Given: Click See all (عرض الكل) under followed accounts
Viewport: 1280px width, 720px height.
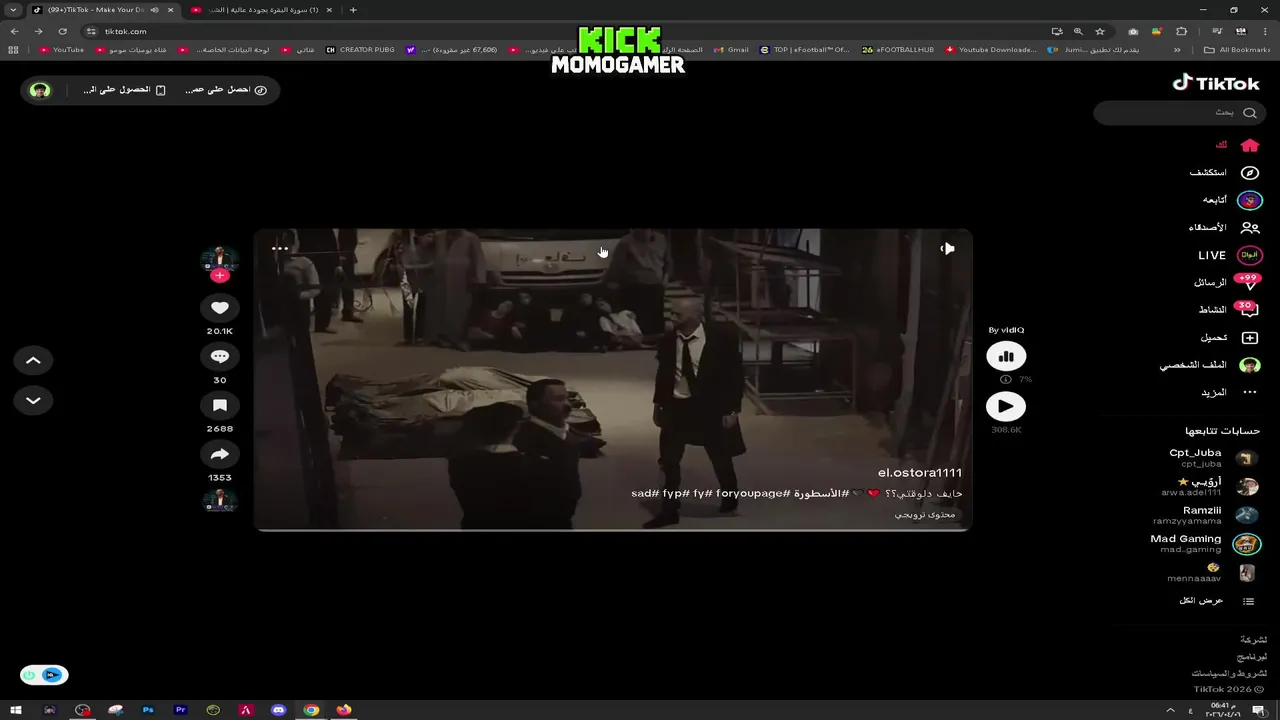Looking at the screenshot, I should (1216, 601).
